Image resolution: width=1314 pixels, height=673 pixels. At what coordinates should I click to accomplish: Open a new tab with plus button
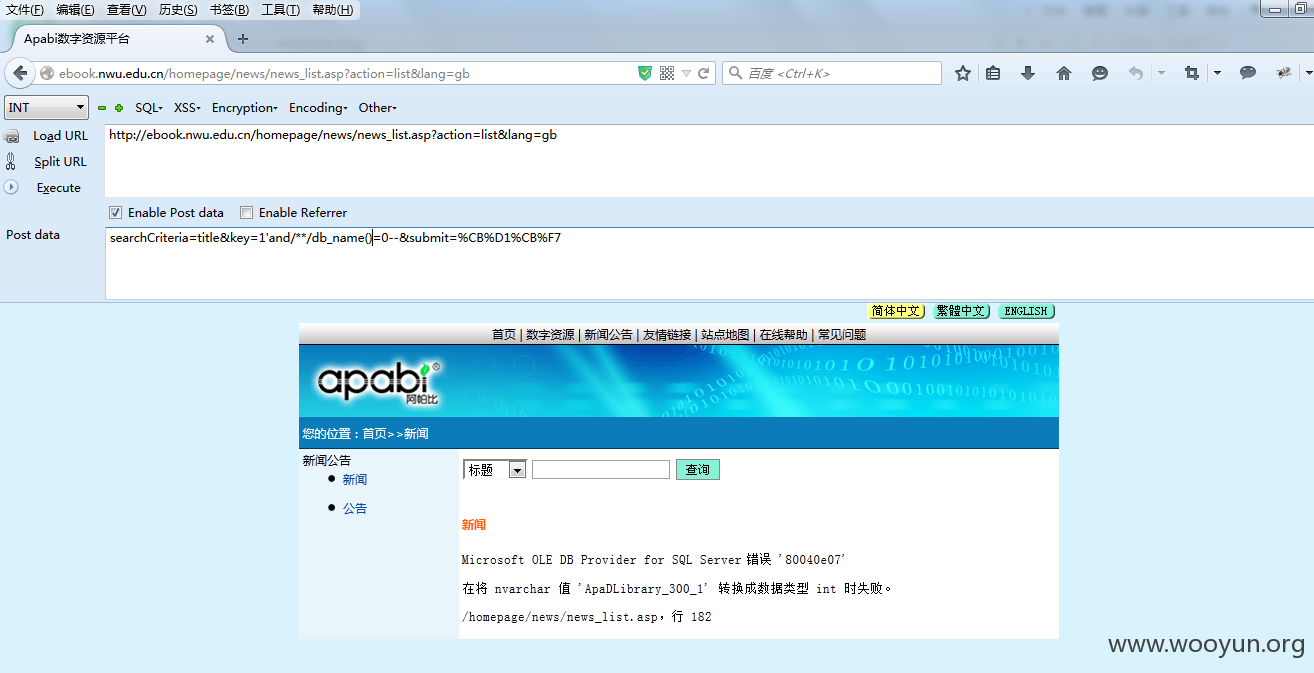pos(243,39)
